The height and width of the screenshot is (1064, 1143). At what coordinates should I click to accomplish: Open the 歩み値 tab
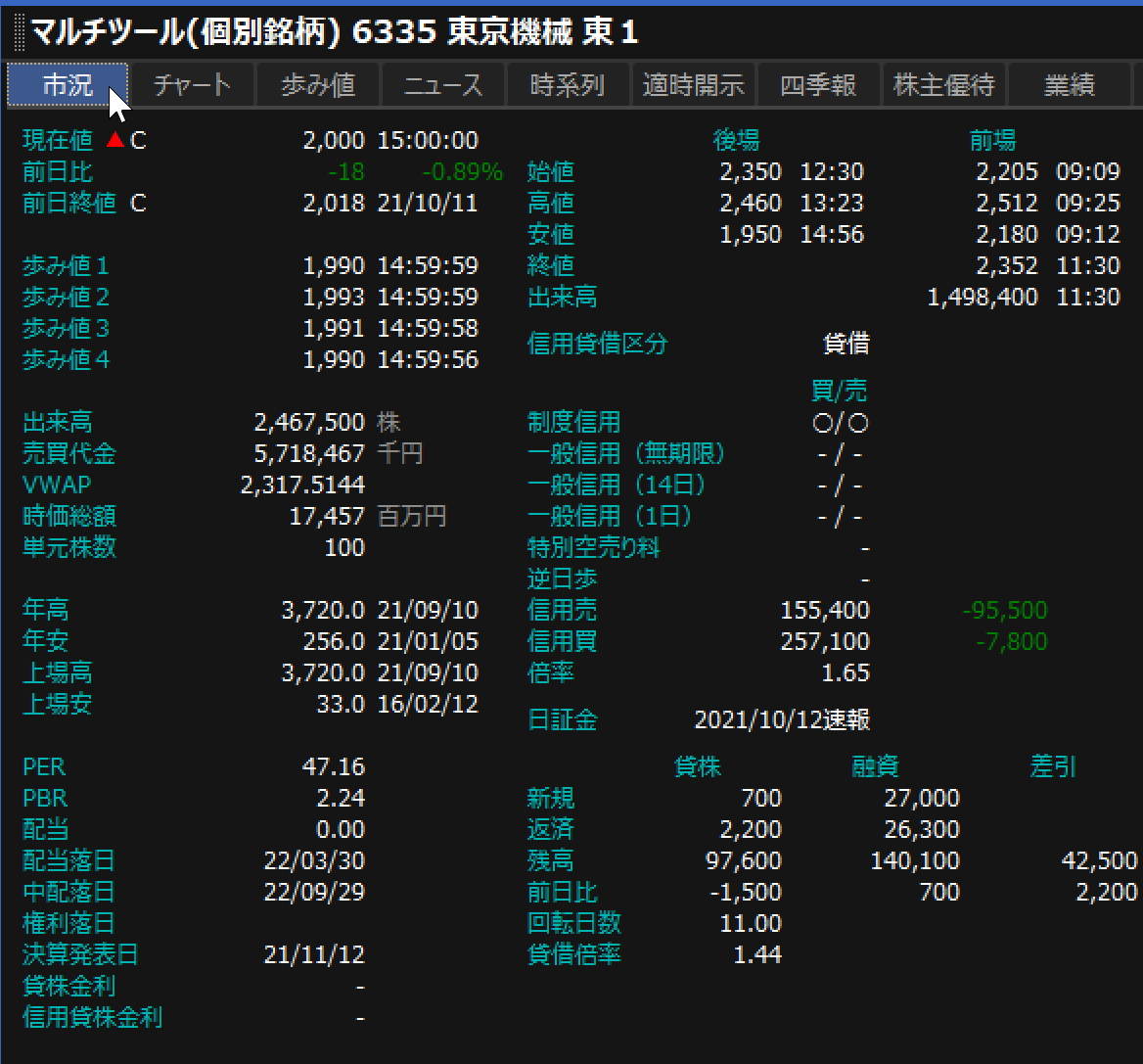pos(318,85)
